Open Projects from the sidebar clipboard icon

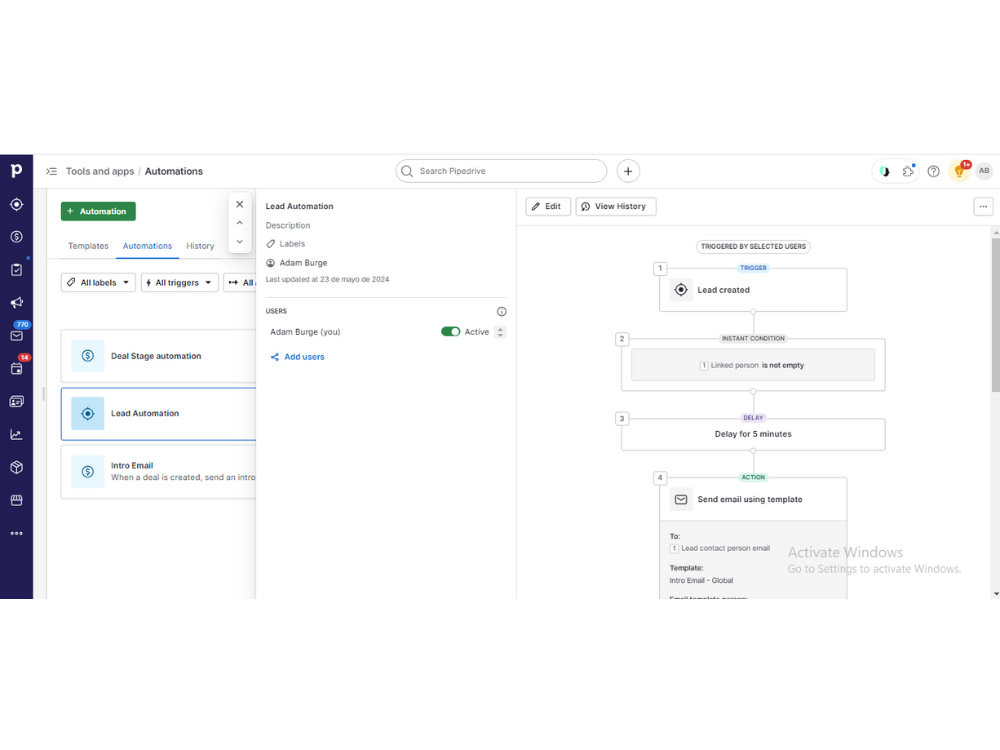[x=17, y=270]
